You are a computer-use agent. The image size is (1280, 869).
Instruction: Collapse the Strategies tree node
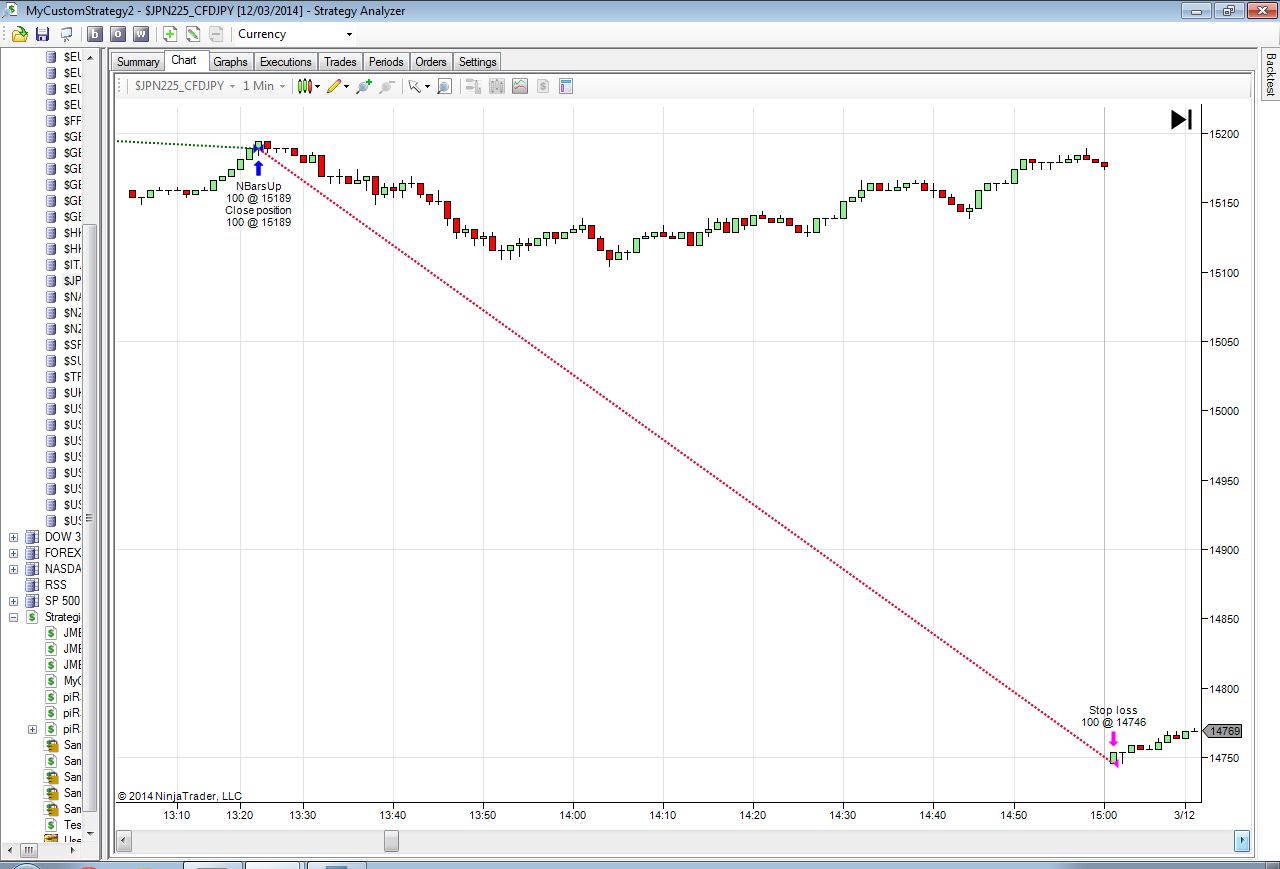click(x=13, y=617)
